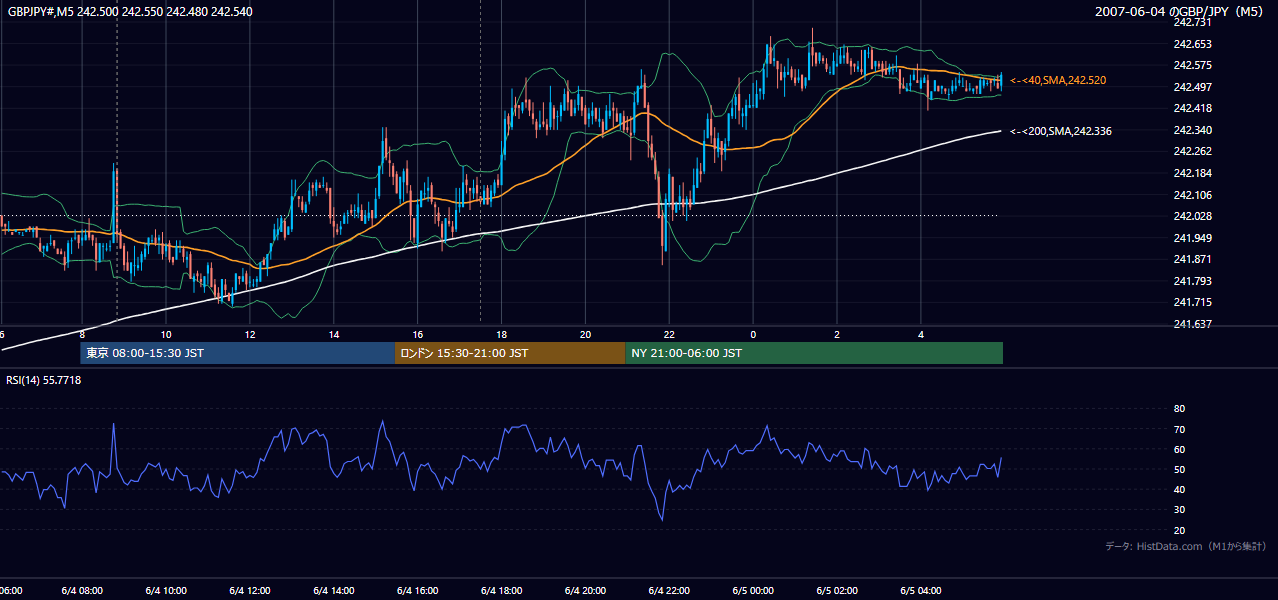Click the 241.637 price axis label
The height and width of the screenshot is (600, 1278).
[1192, 324]
